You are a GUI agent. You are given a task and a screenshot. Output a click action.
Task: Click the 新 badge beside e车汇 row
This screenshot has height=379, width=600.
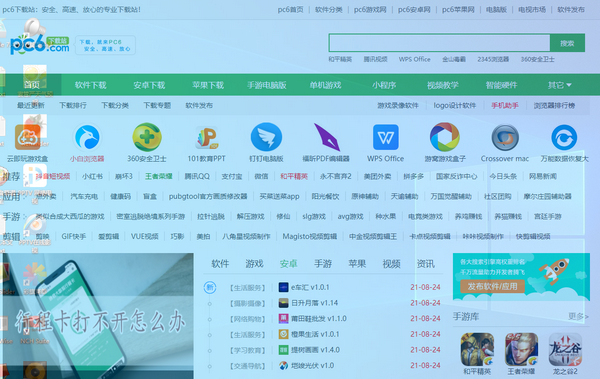click(x=210, y=287)
